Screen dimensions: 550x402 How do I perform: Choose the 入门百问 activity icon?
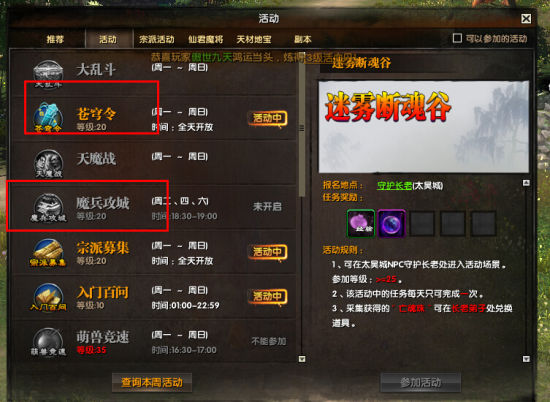point(48,297)
